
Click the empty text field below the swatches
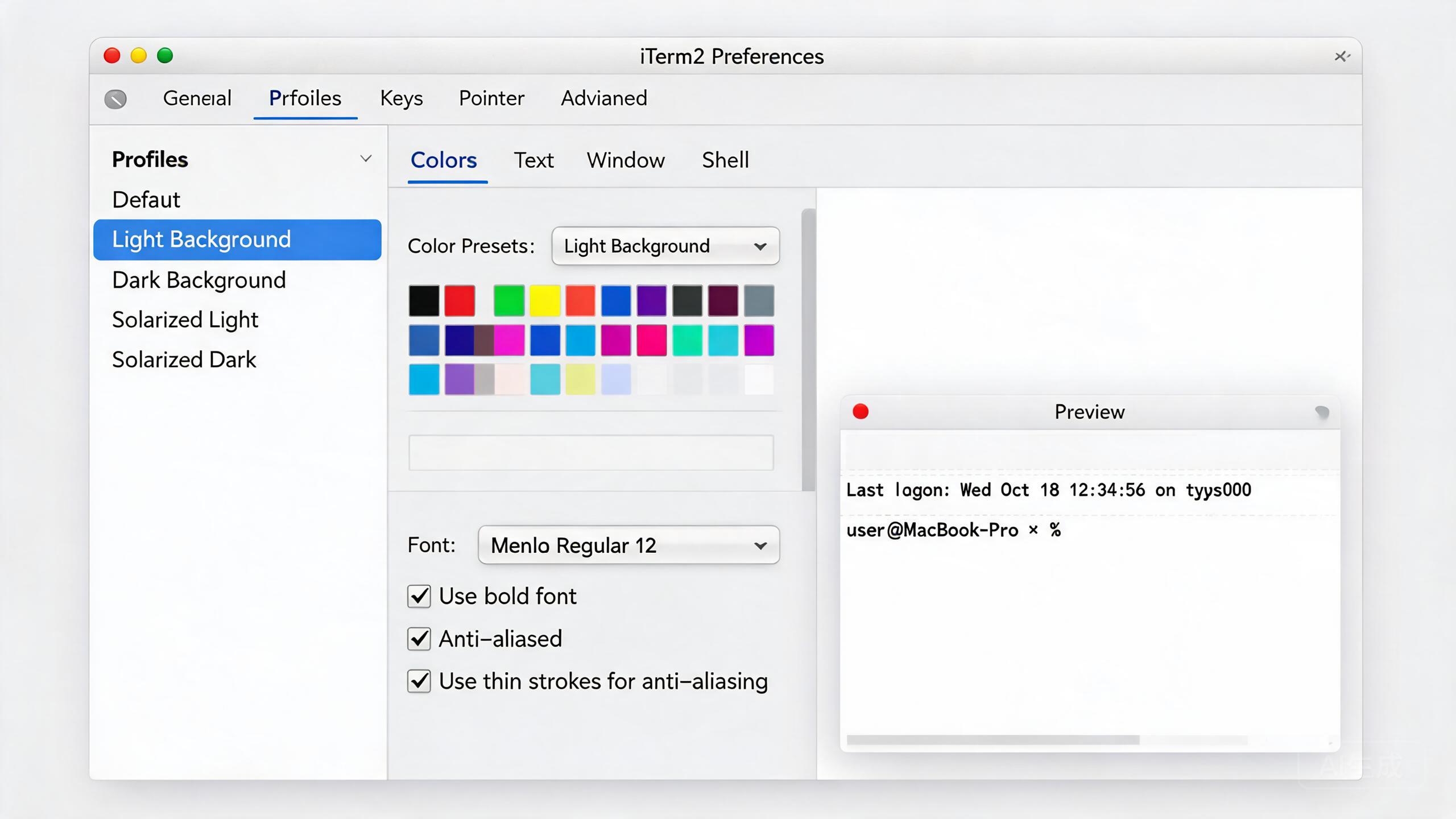tap(591, 453)
